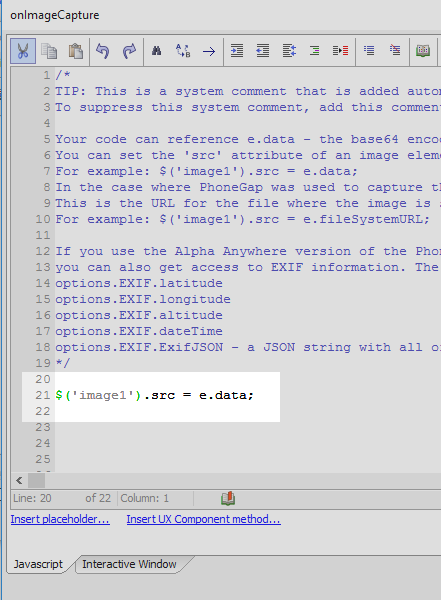The height and width of the screenshot is (600, 441).
Task: Click the Cut scissors icon
Action: (23, 51)
